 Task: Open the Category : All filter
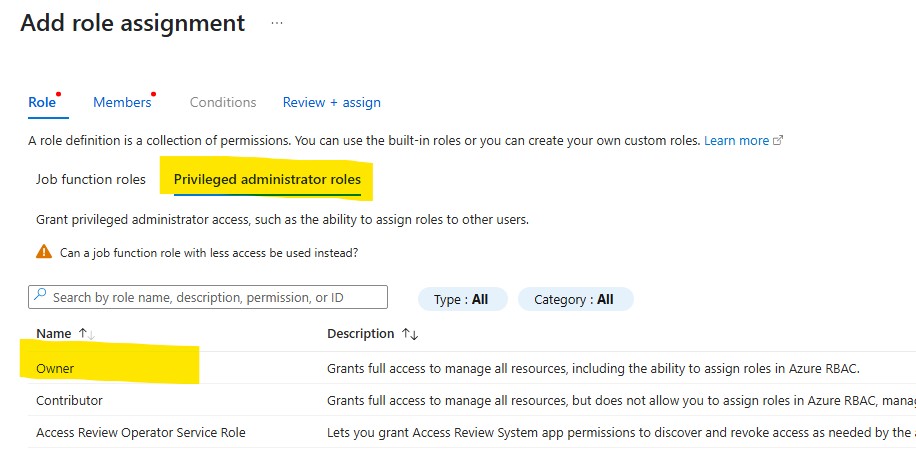(575, 300)
